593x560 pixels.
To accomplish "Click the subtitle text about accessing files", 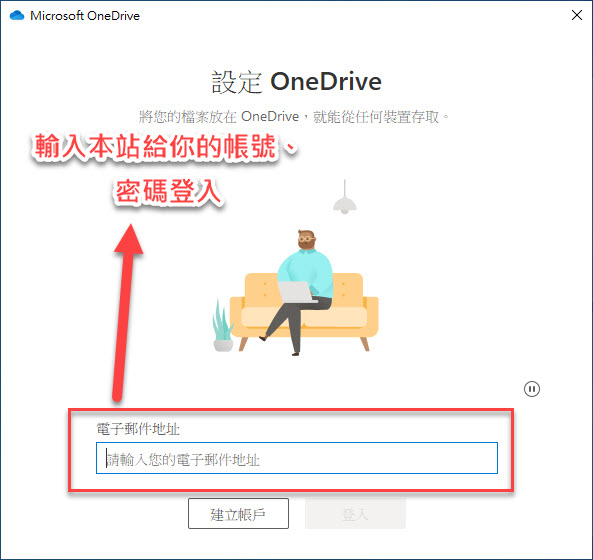I will (x=294, y=116).
